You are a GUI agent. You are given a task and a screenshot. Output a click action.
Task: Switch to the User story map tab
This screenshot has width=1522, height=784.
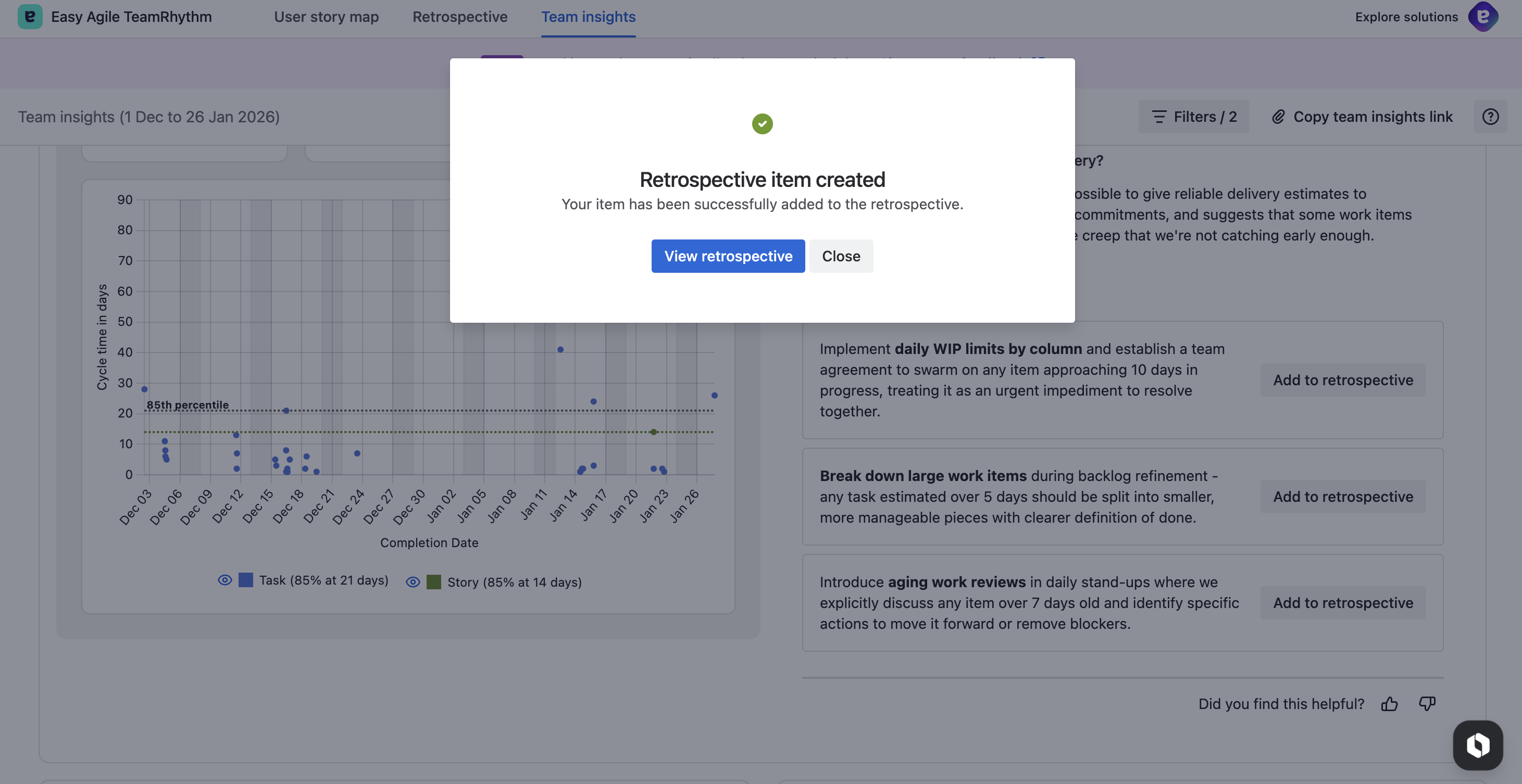(x=326, y=17)
